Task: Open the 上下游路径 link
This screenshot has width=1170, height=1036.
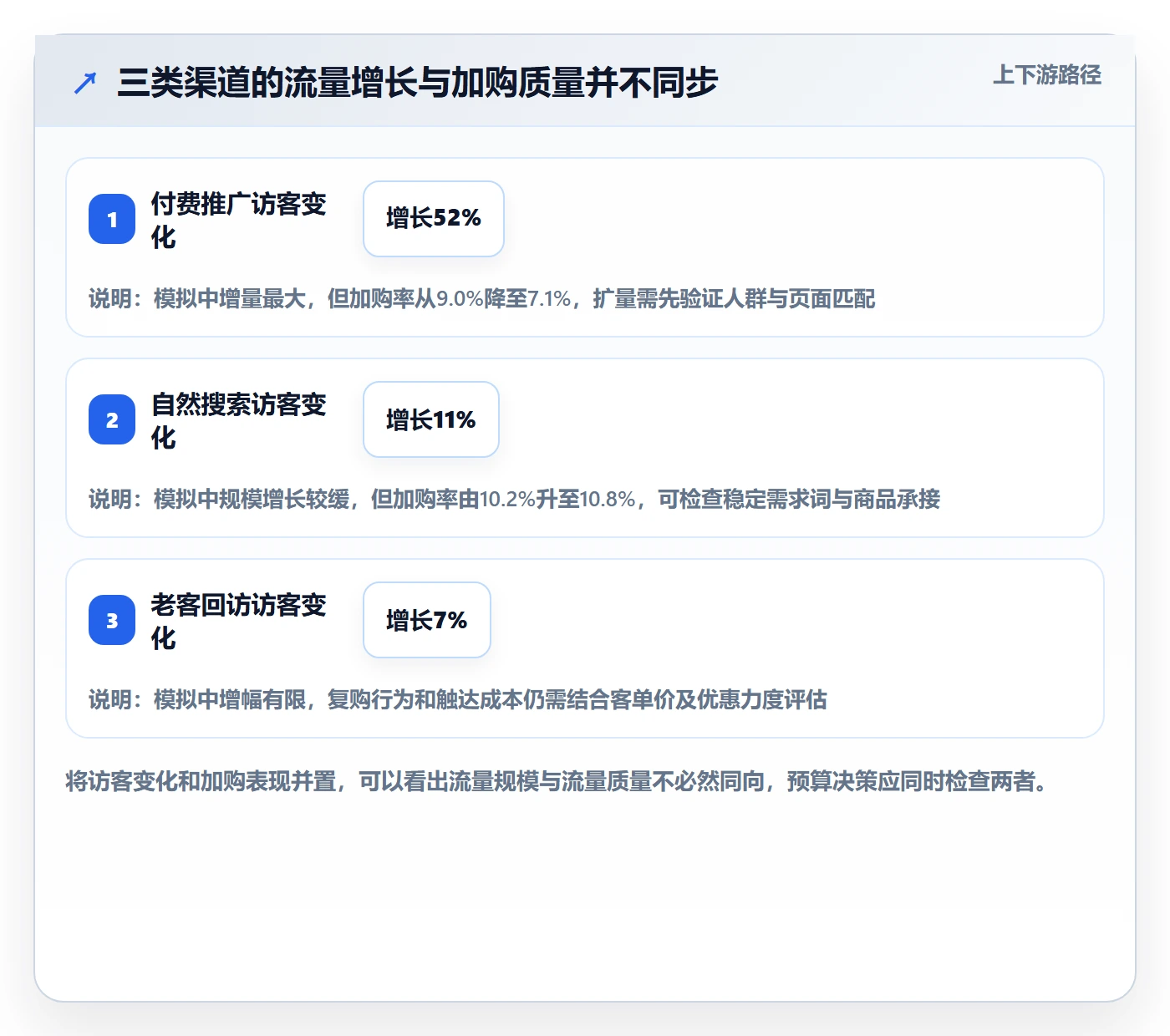Action: click(1046, 75)
